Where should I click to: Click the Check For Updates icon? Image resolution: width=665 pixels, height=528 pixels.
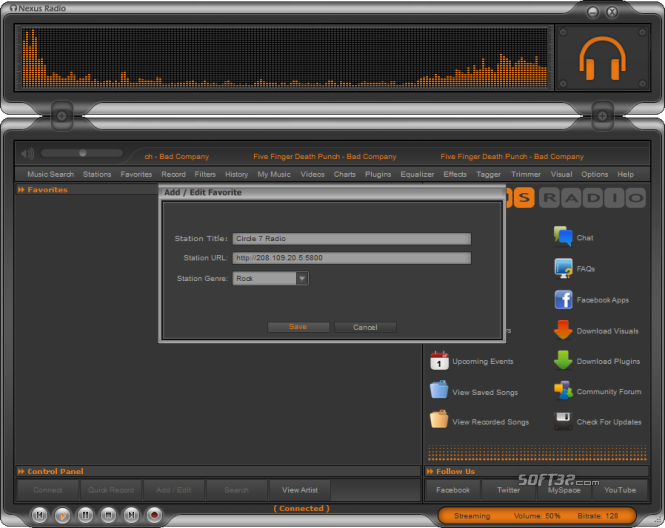click(x=563, y=421)
